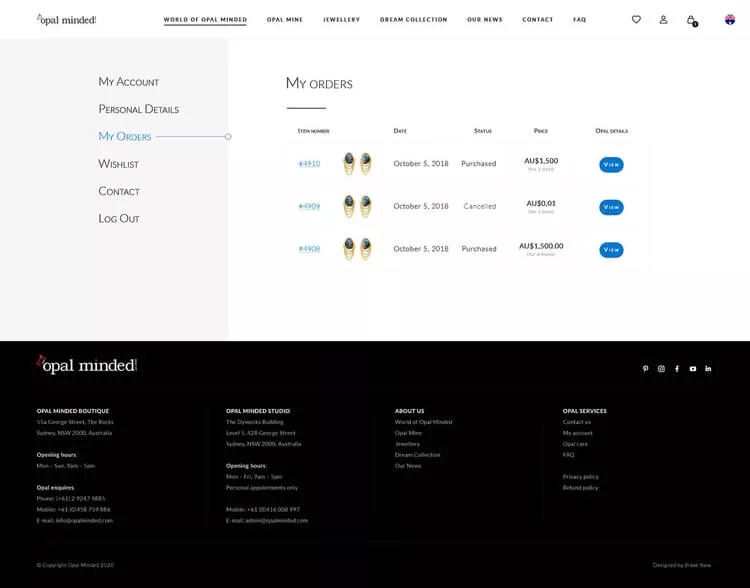Click earrings thumbnail for order #4908

[x=357, y=249]
